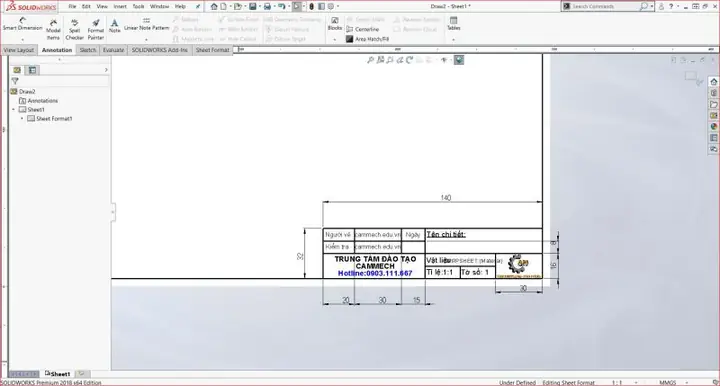Screen dimensions: 720x386
Task: Insert a Note annotation
Action: pyautogui.click(x=114, y=26)
